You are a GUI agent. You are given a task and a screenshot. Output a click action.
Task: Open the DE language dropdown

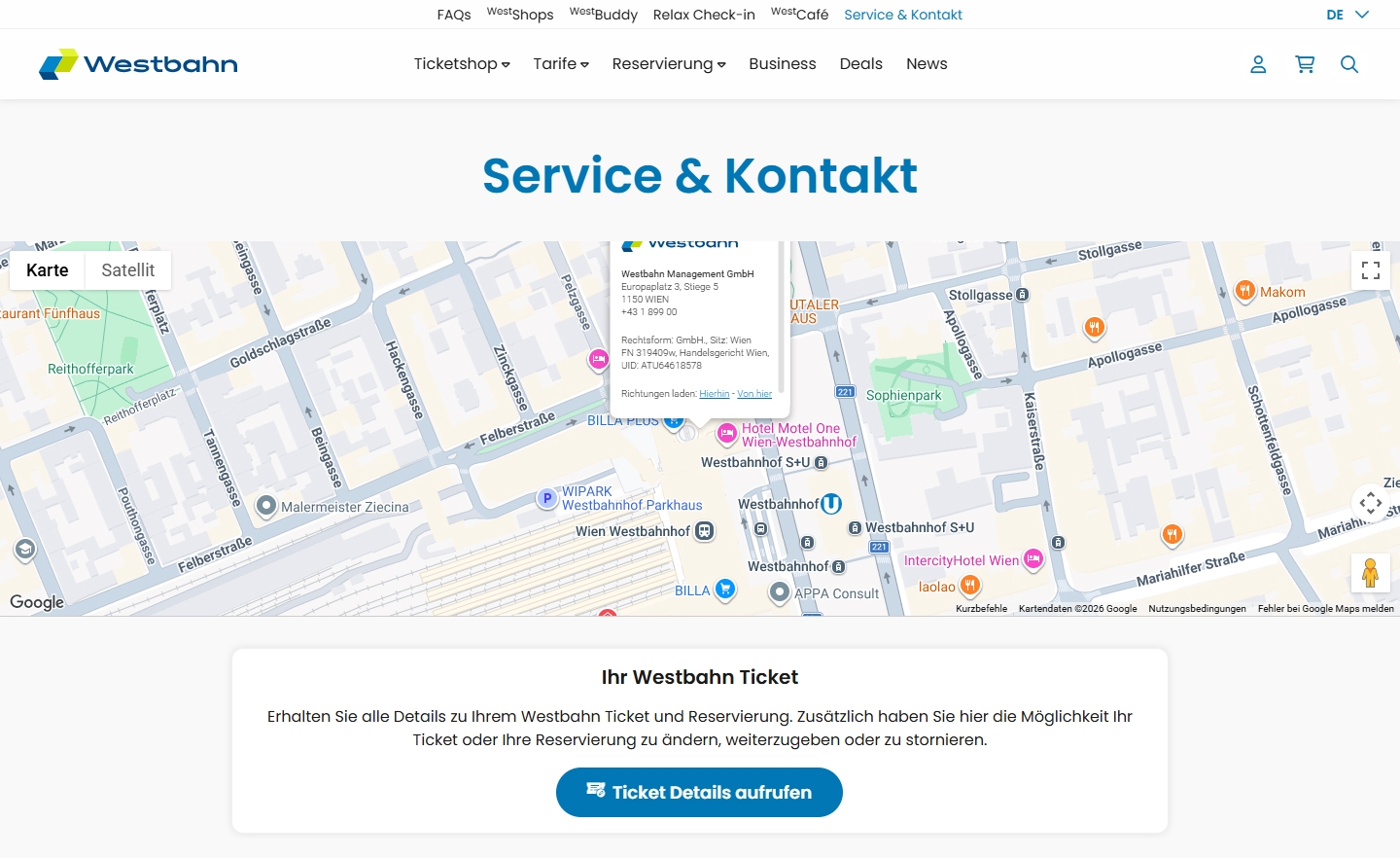pyautogui.click(x=1347, y=15)
